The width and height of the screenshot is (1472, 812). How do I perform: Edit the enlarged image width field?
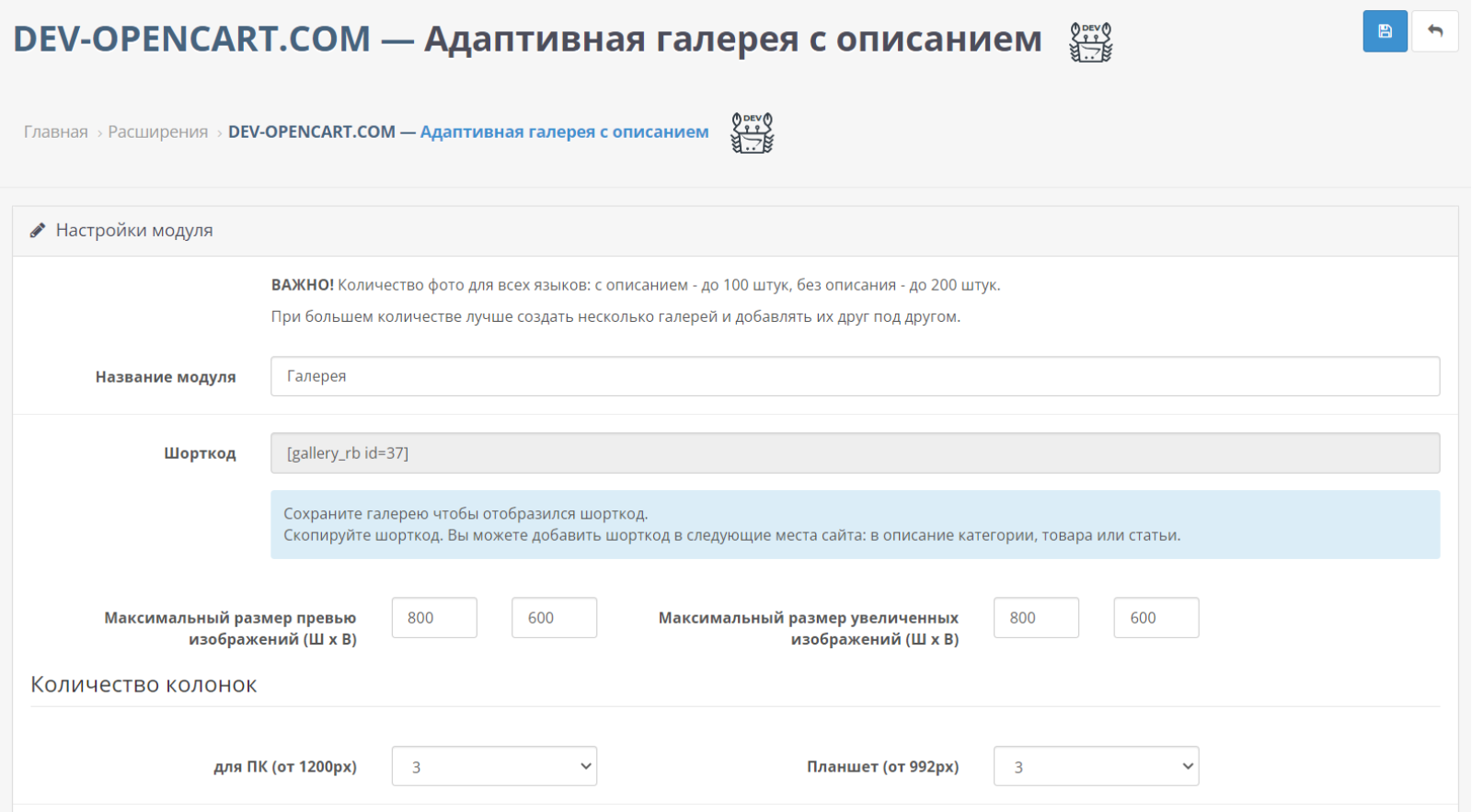pos(1036,618)
